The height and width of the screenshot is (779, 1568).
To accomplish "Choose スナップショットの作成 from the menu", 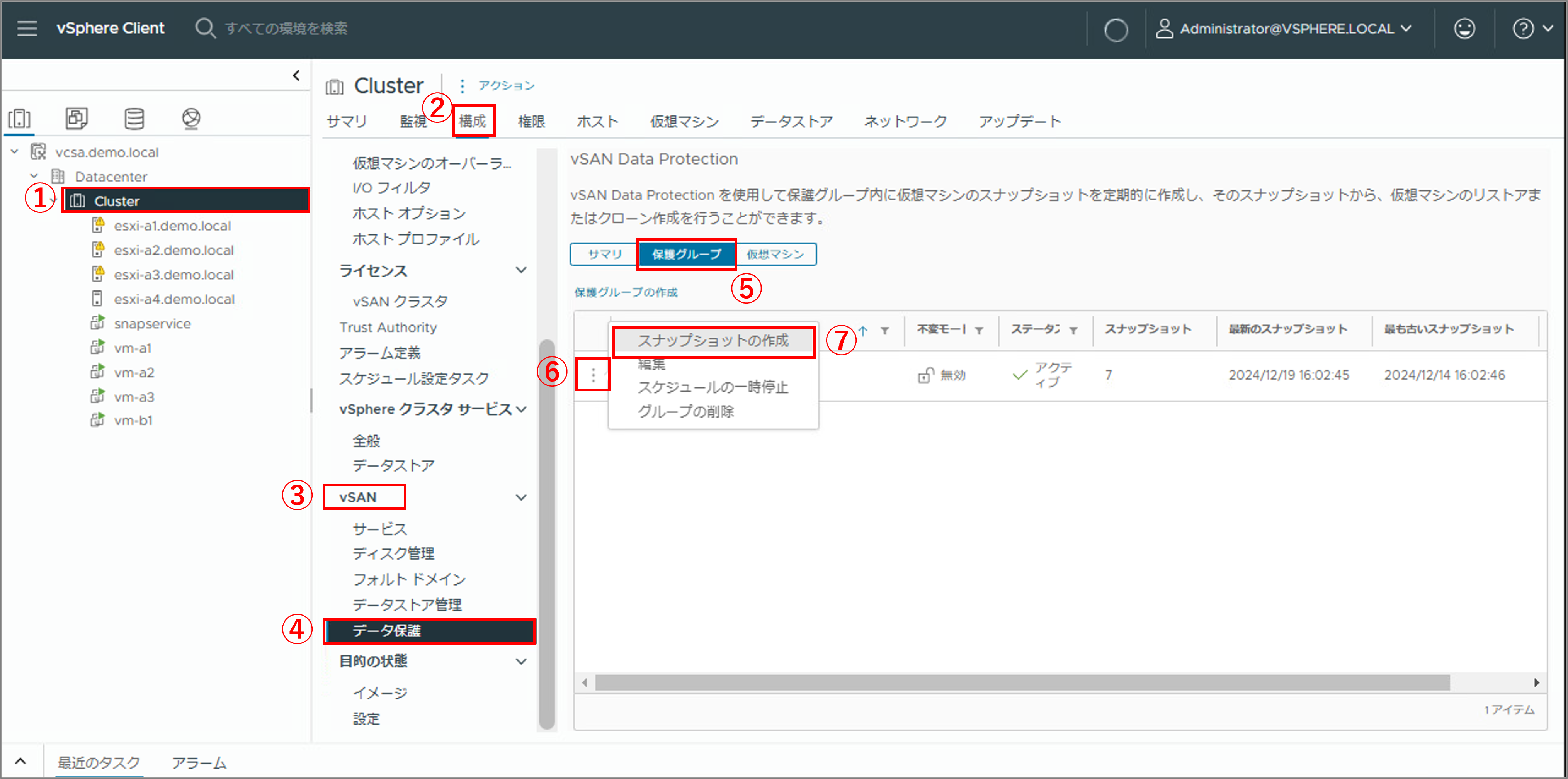I will tap(713, 341).
